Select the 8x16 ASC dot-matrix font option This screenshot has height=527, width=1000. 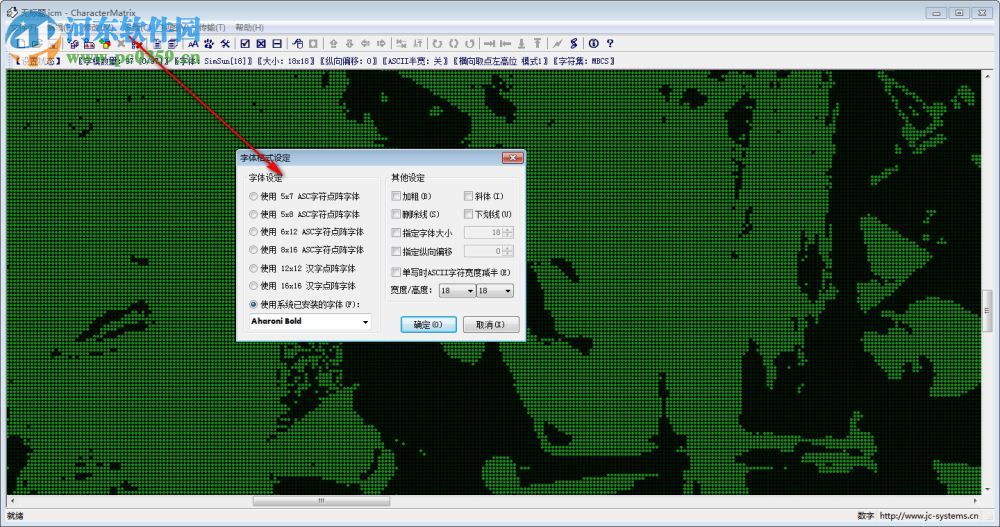(x=253, y=249)
